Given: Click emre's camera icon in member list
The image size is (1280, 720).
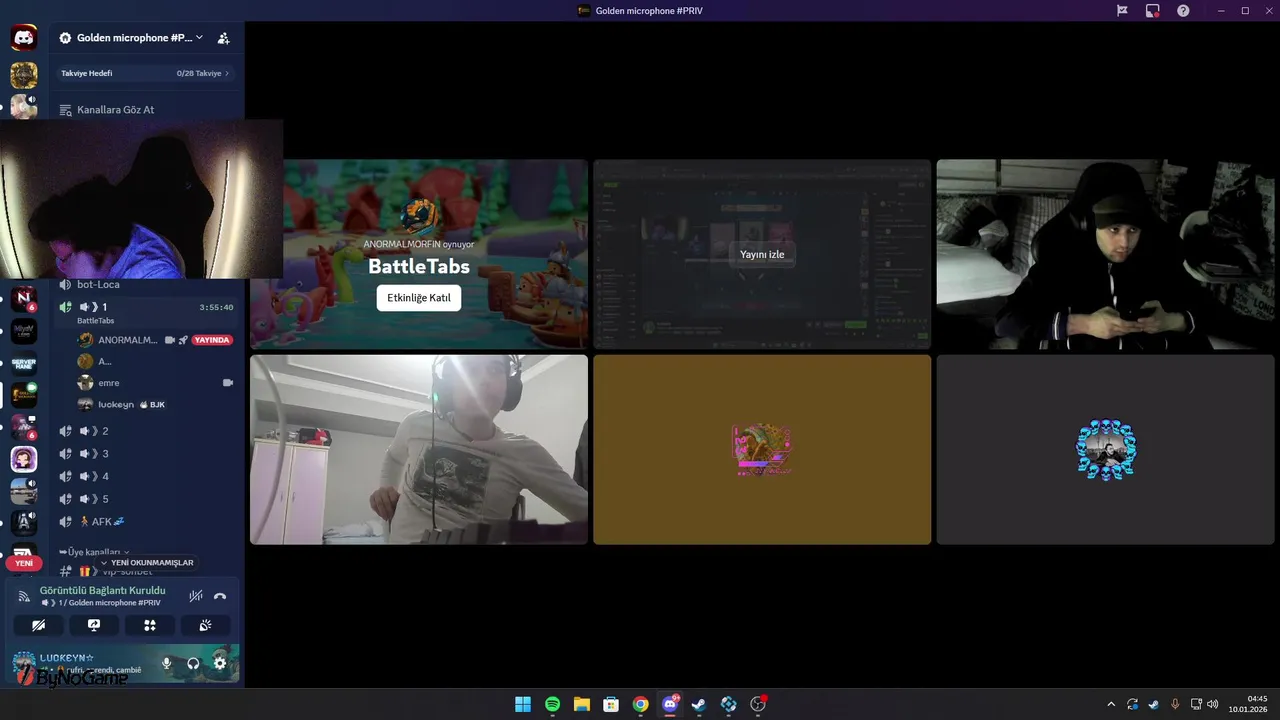Looking at the screenshot, I should coord(228,382).
